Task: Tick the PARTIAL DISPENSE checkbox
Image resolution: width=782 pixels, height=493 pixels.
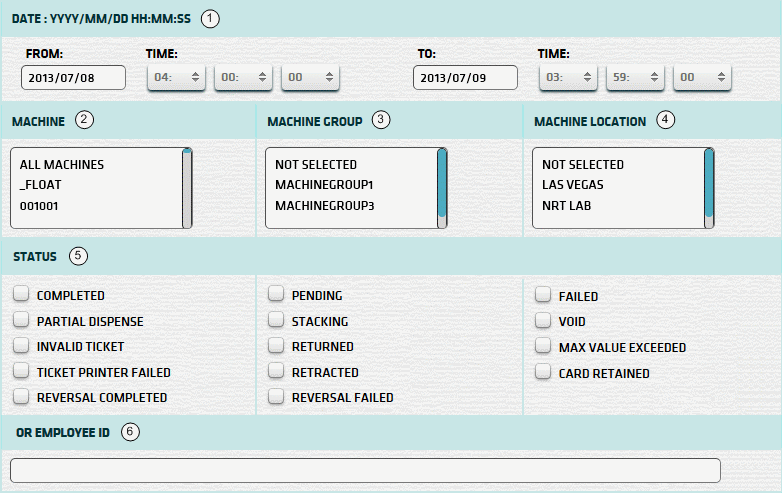Action: pyautogui.click(x=21, y=321)
